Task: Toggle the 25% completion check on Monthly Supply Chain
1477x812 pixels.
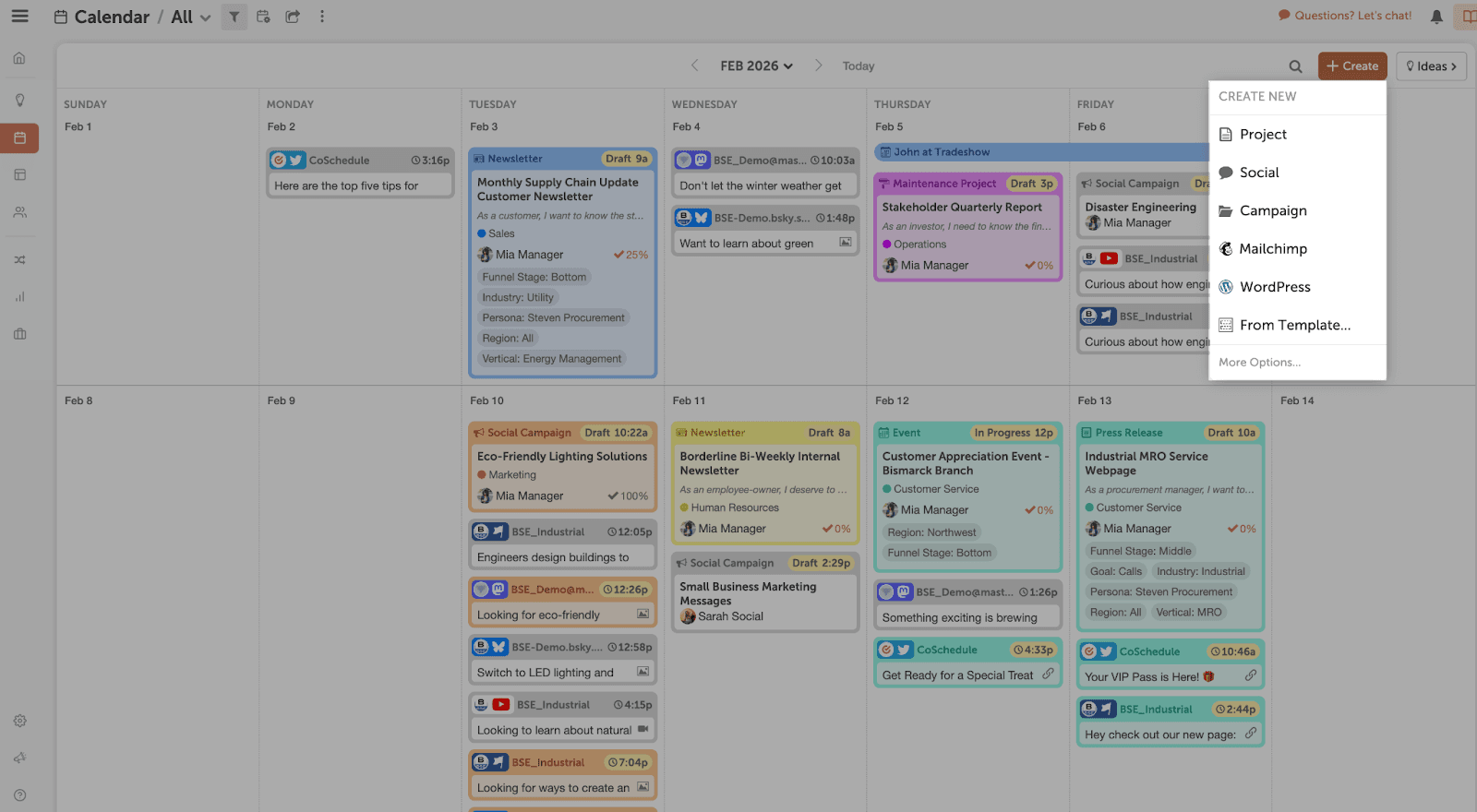Action: click(x=630, y=255)
